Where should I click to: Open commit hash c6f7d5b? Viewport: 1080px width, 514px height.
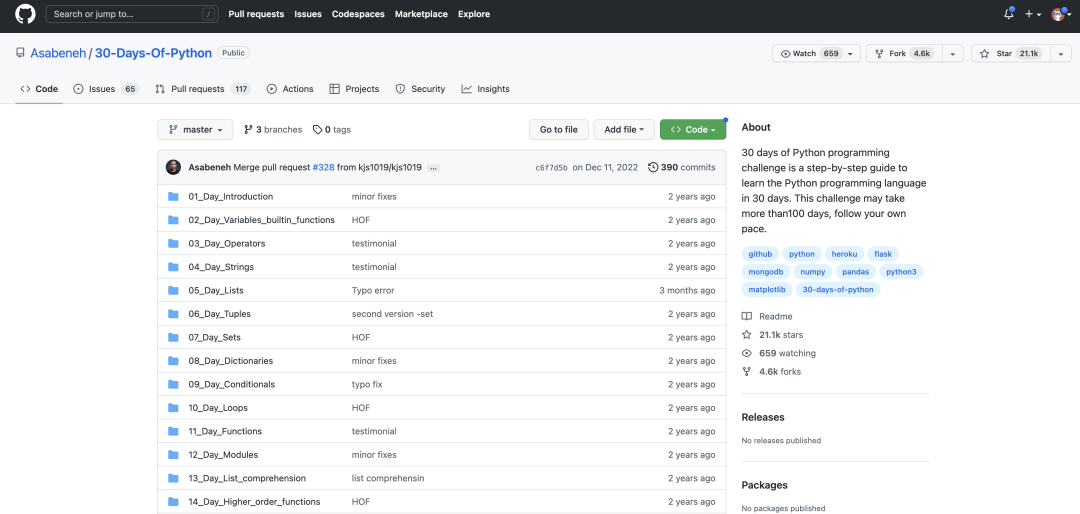click(x=552, y=167)
